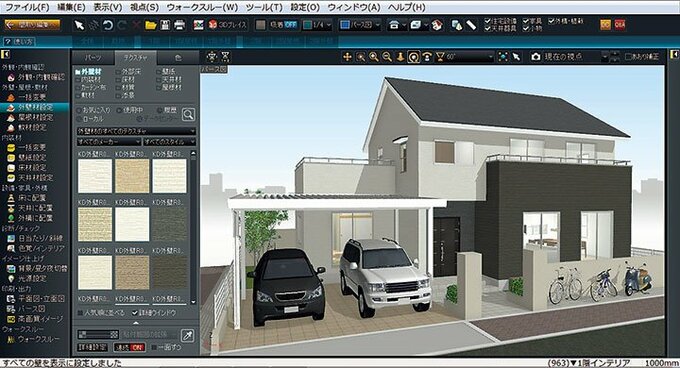The image size is (680, 368).
Task: Click the orange icon left of Q&A
Action: 605,25
